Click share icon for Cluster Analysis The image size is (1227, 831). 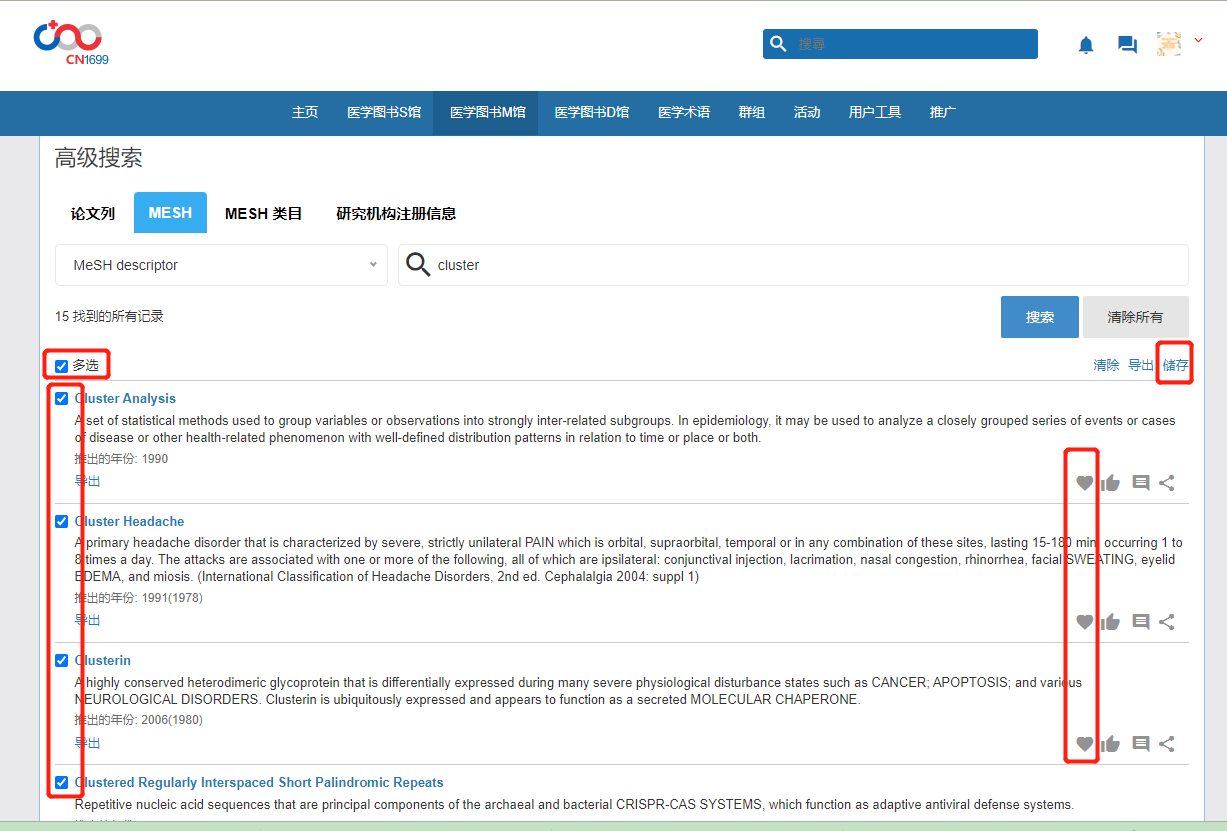pos(1167,483)
